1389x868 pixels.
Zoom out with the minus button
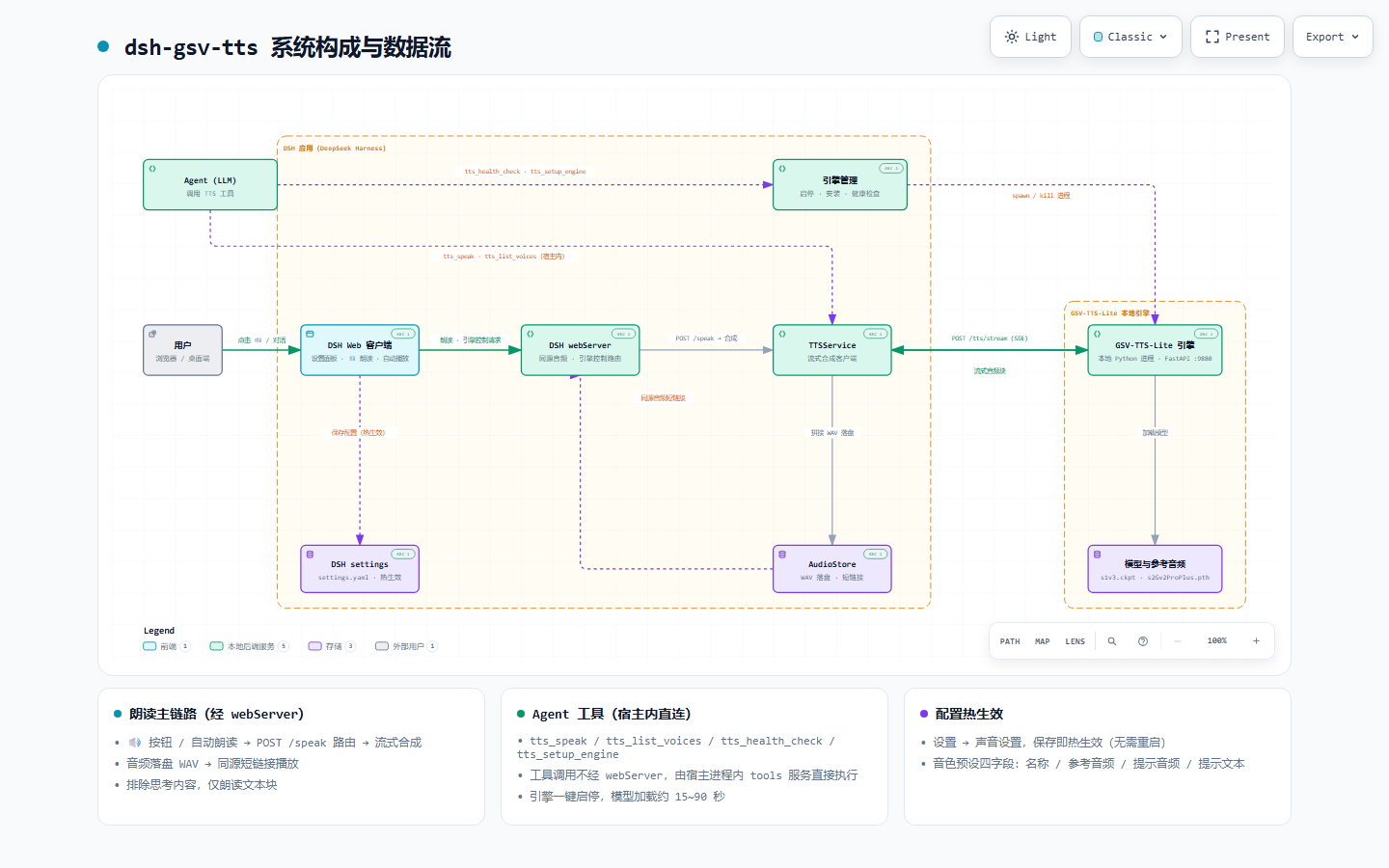(x=1178, y=641)
